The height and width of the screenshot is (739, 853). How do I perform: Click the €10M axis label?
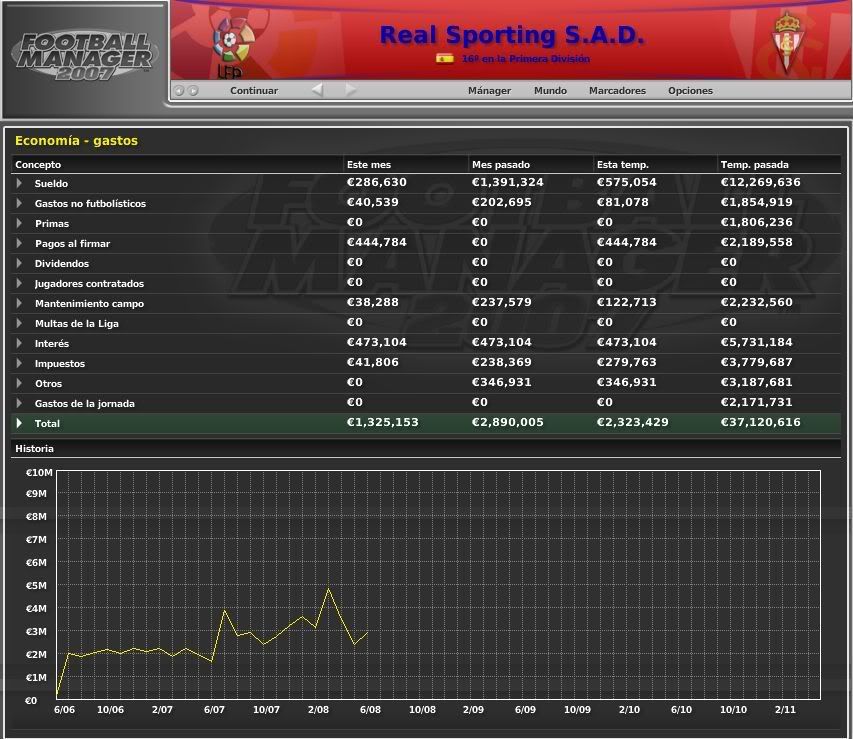[x=39, y=472]
